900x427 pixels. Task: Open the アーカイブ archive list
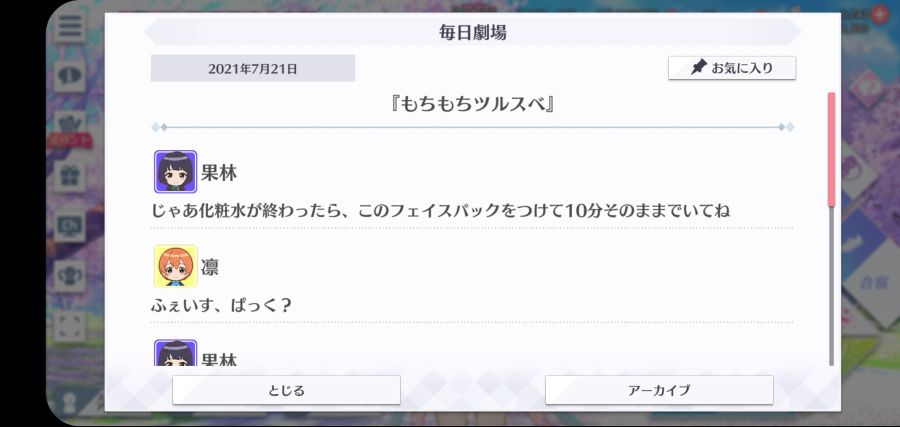659,390
